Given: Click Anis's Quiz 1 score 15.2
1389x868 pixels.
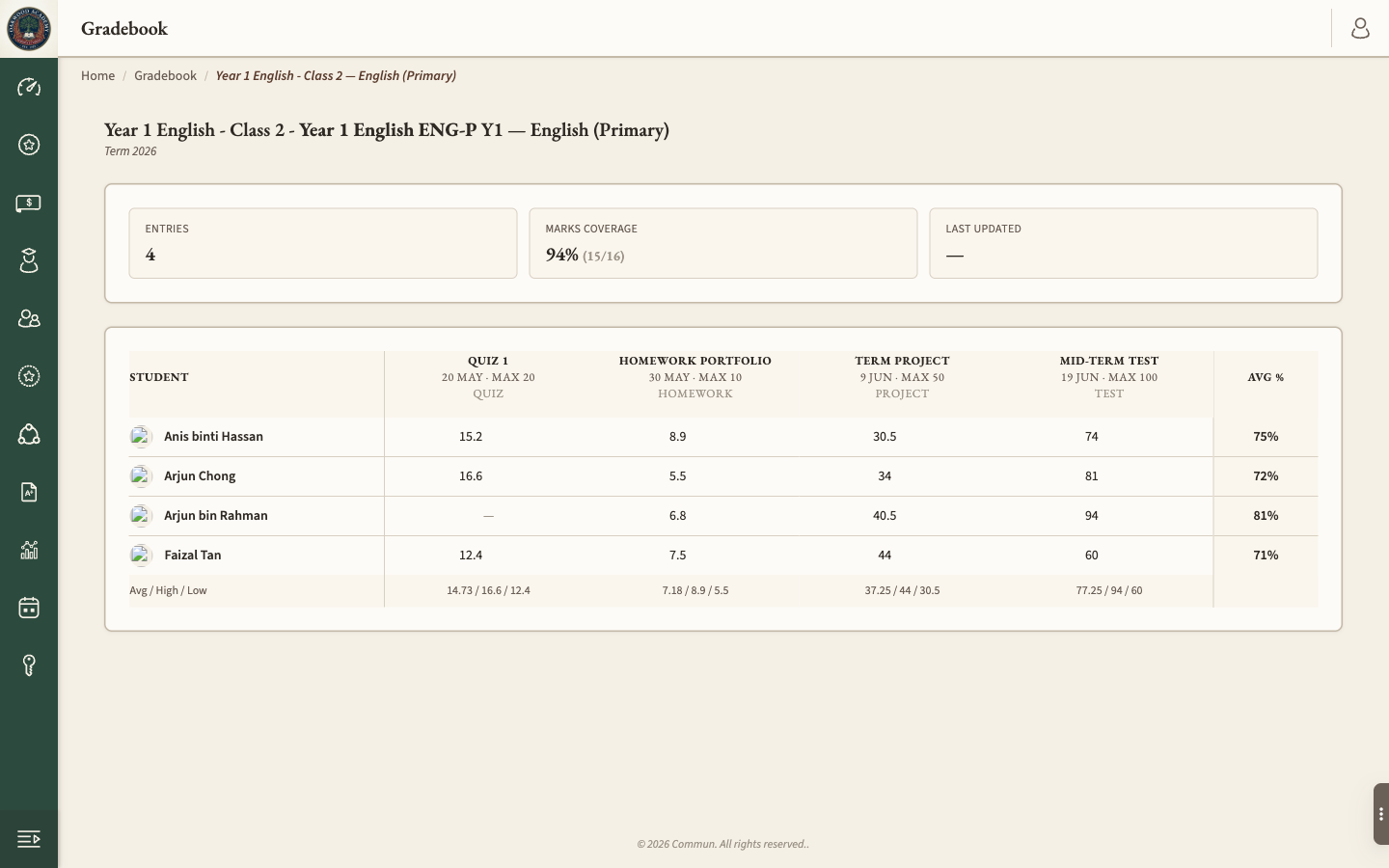Looking at the screenshot, I should click(x=471, y=436).
